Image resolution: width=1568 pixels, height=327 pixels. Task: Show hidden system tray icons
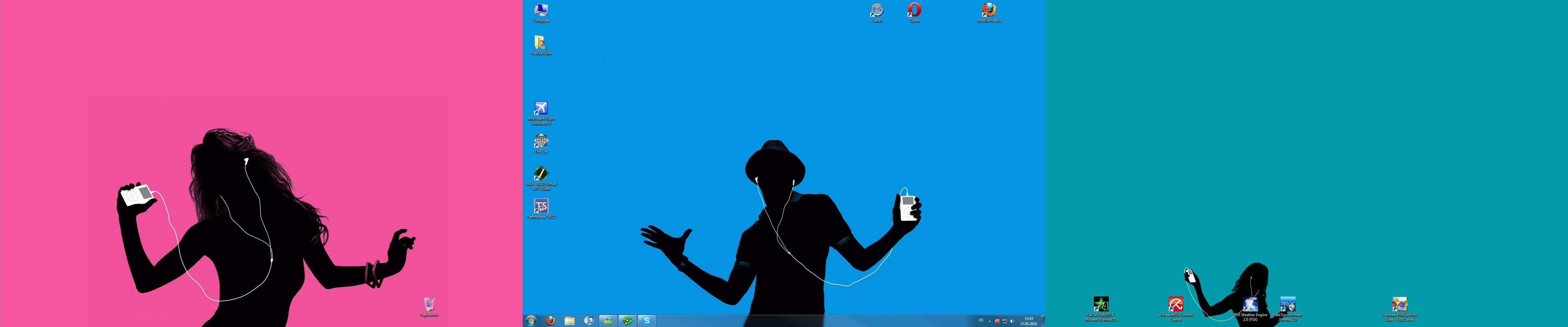pos(990,321)
